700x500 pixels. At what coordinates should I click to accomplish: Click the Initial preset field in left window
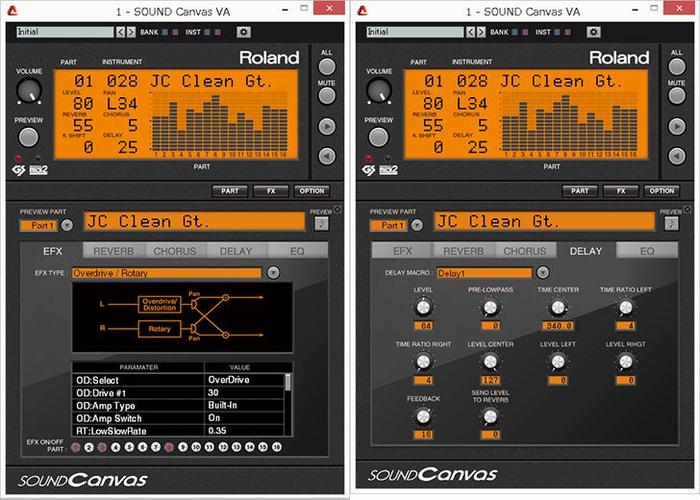[65, 32]
